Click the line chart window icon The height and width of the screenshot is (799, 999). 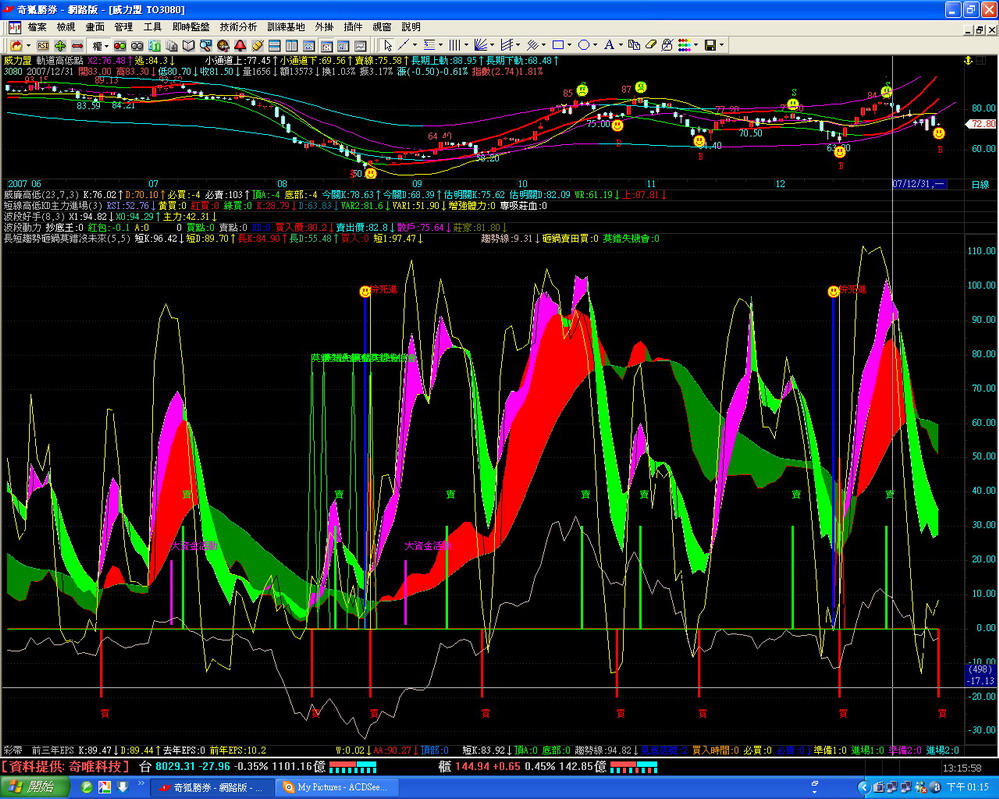pyautogui.click(x=360, y=45)
